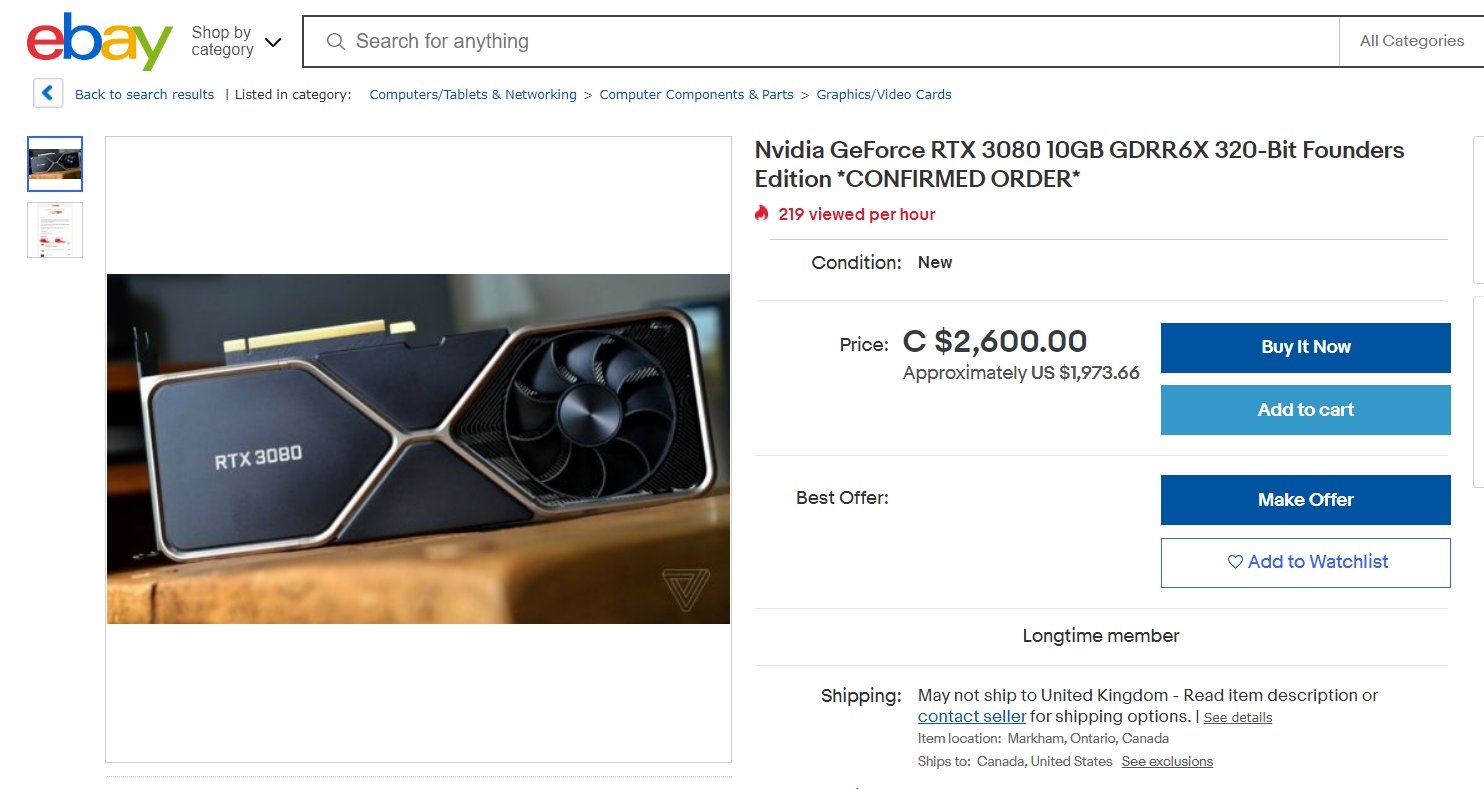Image resolution: width=1484 pixels, height=789 pixels.
Task: Click the search magnifier icon
Action: (337, 41)
